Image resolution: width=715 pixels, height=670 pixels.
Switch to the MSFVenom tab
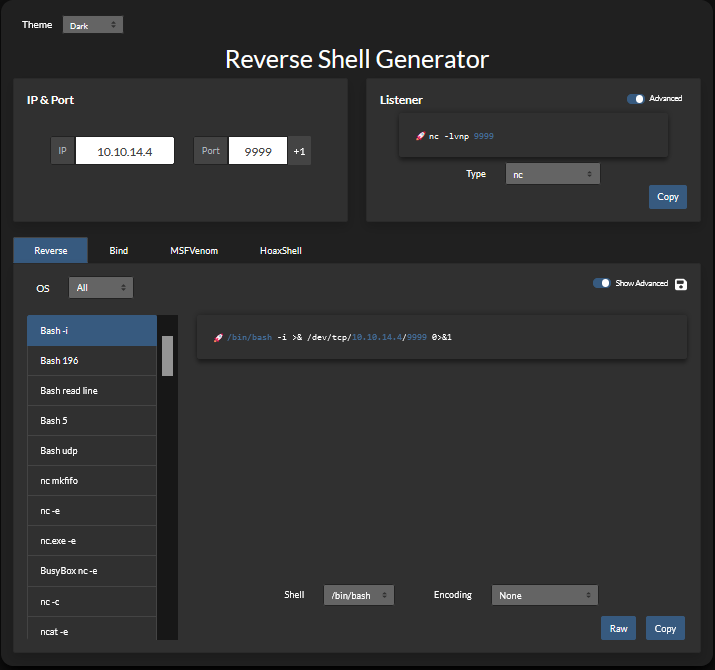194,250
